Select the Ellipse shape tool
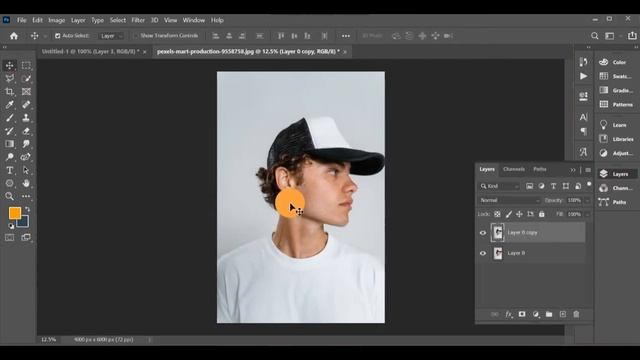The height and width of the screenshot is (360, 640). [x=9, y=183]
